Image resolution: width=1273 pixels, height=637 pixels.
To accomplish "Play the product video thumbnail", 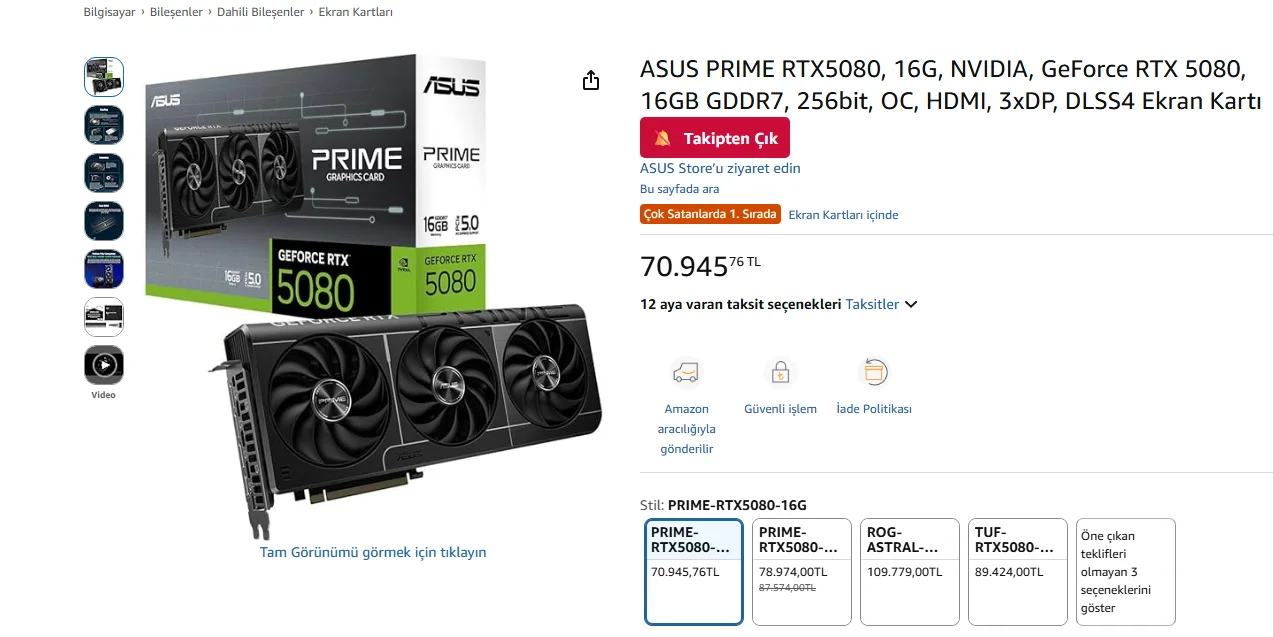I will (104, 365).
